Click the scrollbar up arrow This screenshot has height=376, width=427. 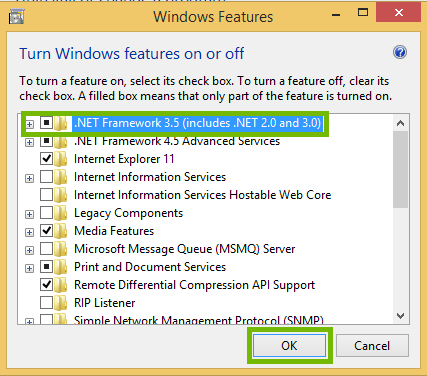(x=400, y=123)
